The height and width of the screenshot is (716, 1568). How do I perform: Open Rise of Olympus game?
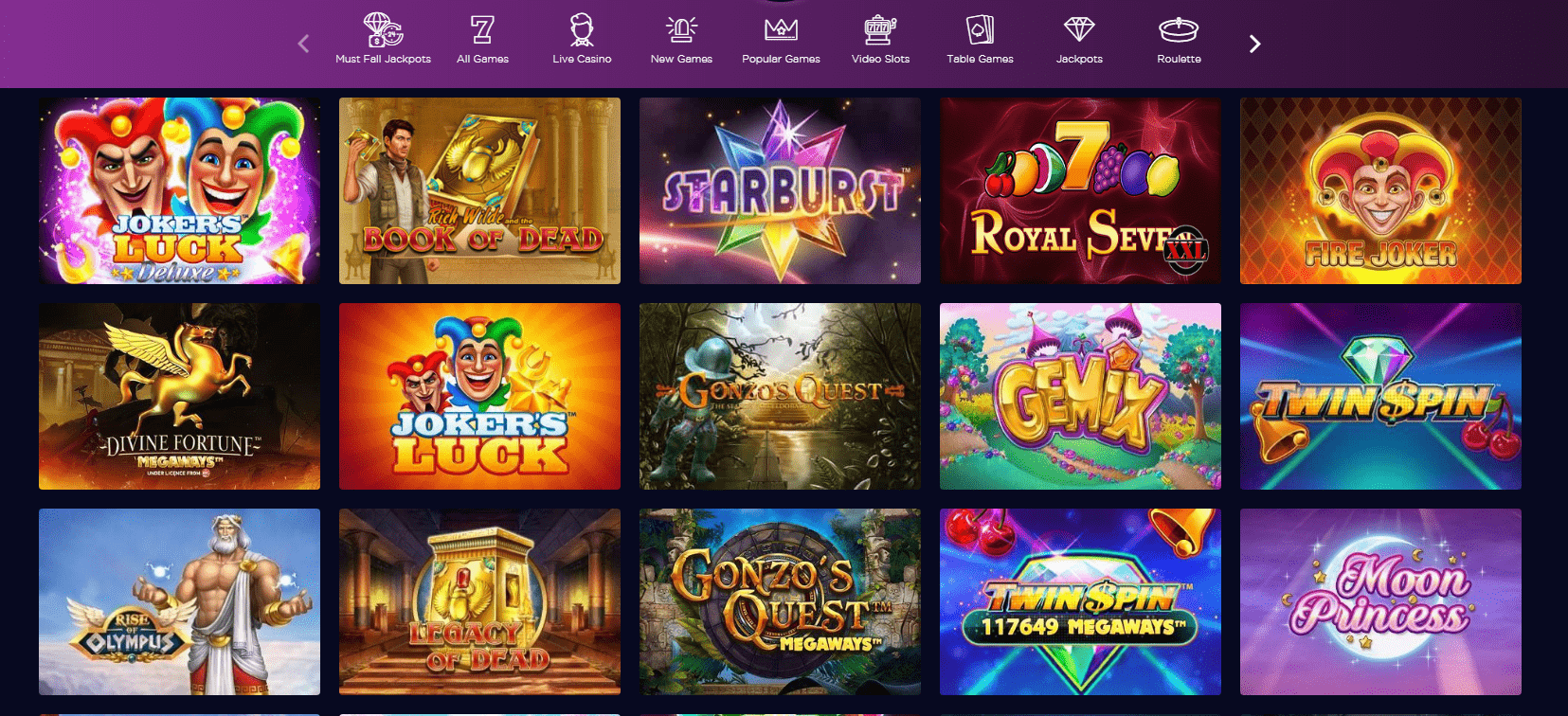179,601
